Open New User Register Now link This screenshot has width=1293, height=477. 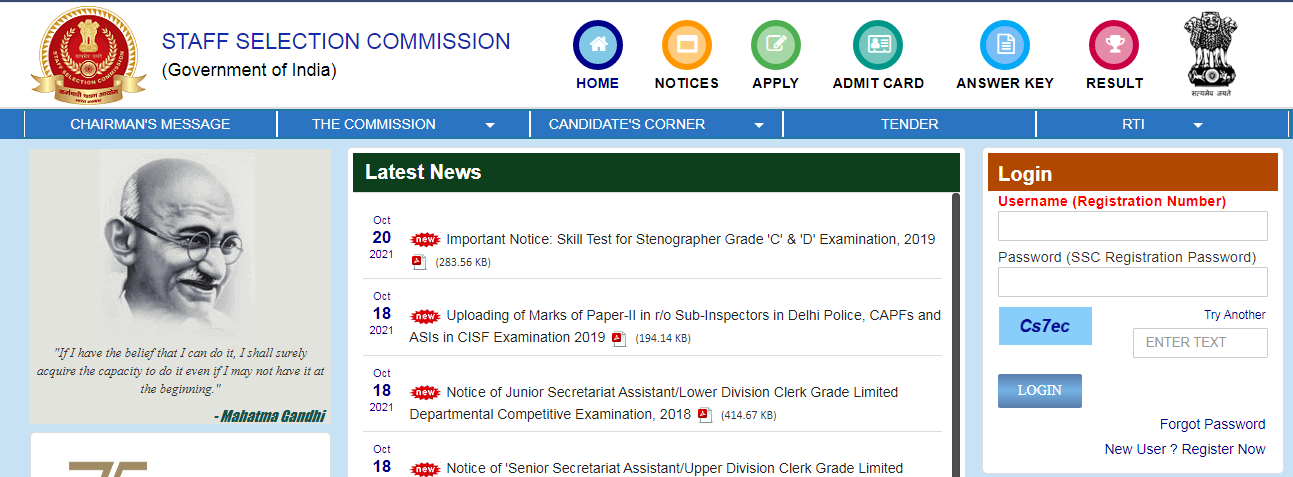1185,449
